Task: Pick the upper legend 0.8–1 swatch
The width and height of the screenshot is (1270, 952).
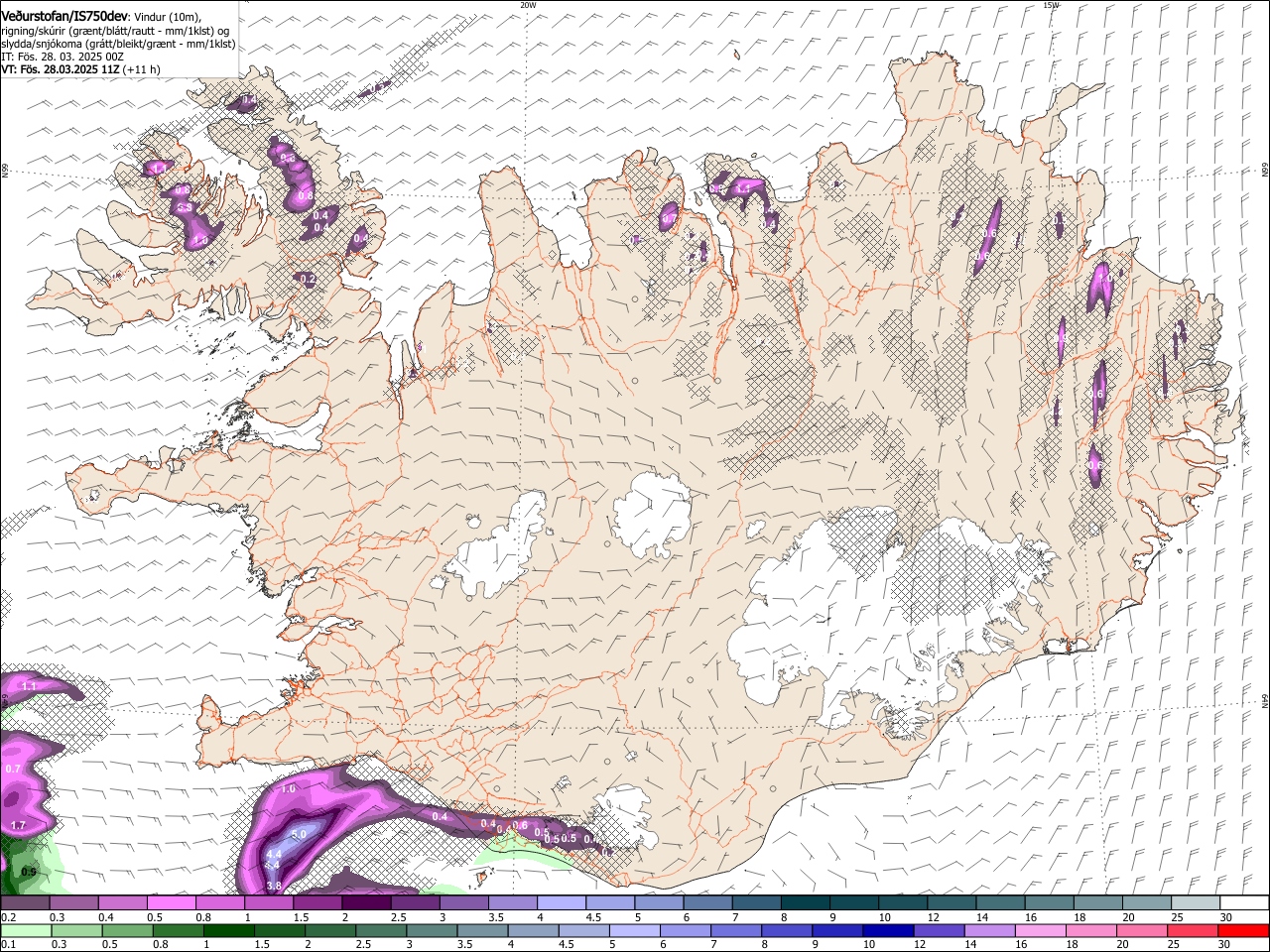Action: click(x=220, y=902)
